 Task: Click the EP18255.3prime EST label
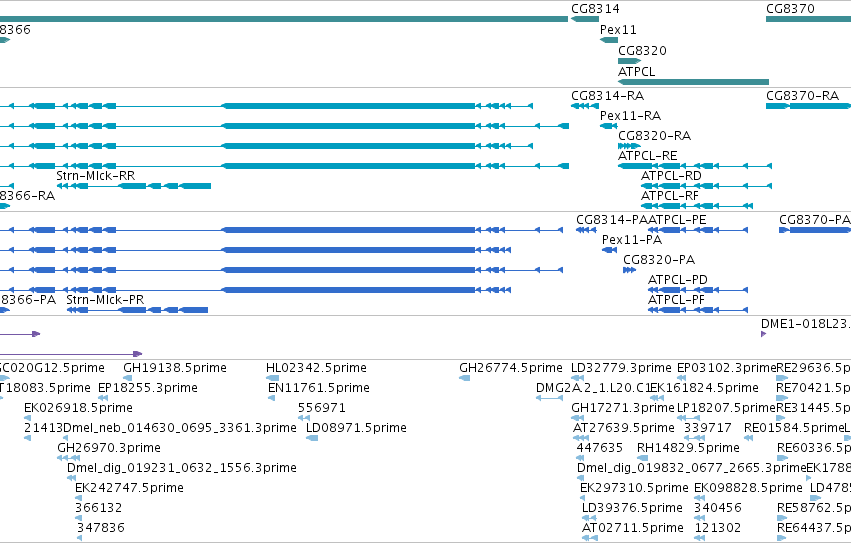[148, 388]
